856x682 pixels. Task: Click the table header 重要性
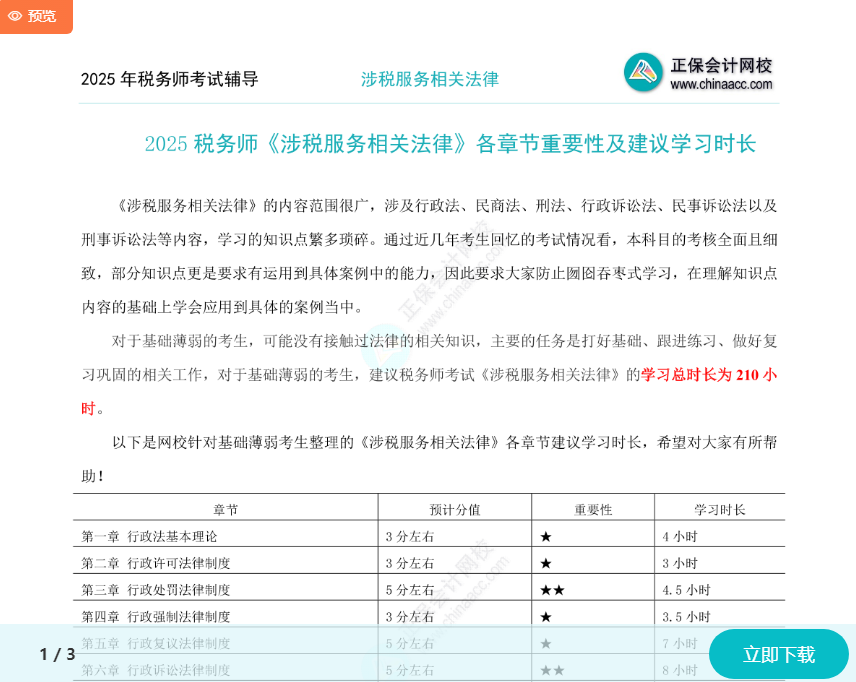(x=593, y=509)
